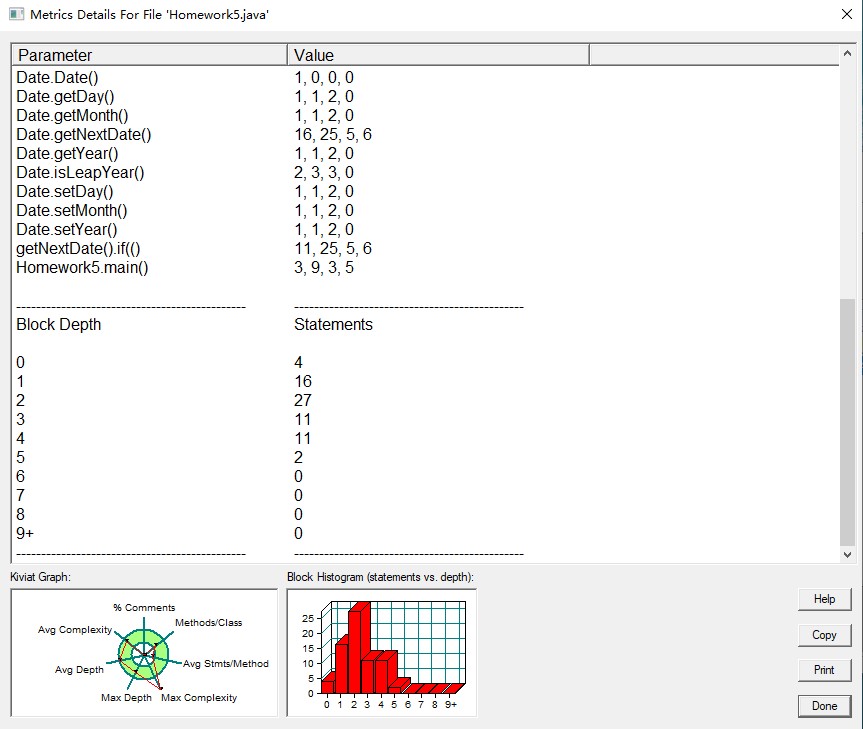This screenshot has height=729, width=863.
Task: Click 'Max Depth' label in Kiviat graph
Action: click(x=126, y=698)
